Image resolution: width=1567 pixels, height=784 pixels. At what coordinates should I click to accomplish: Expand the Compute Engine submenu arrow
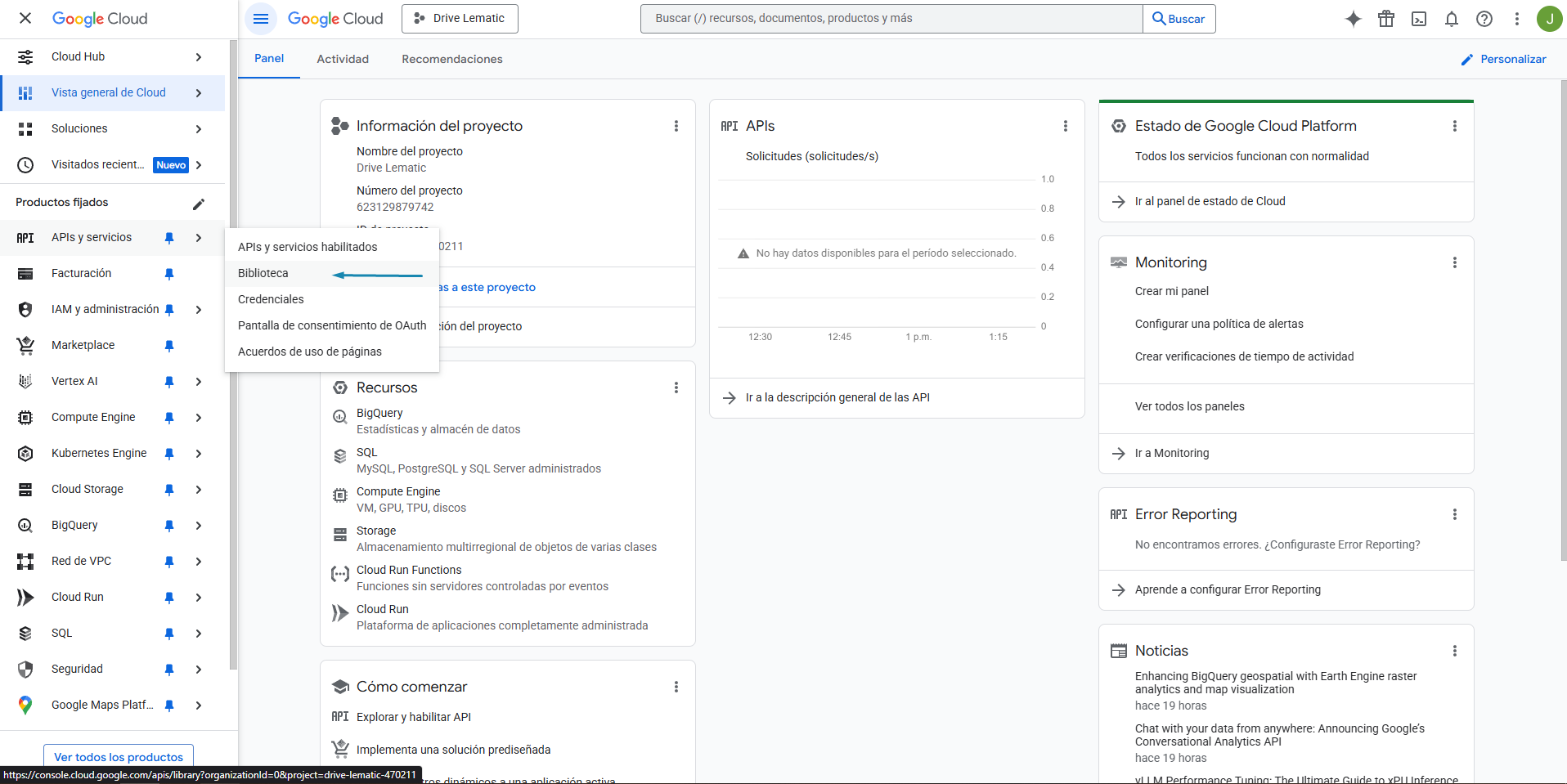(x=199, y=418)
